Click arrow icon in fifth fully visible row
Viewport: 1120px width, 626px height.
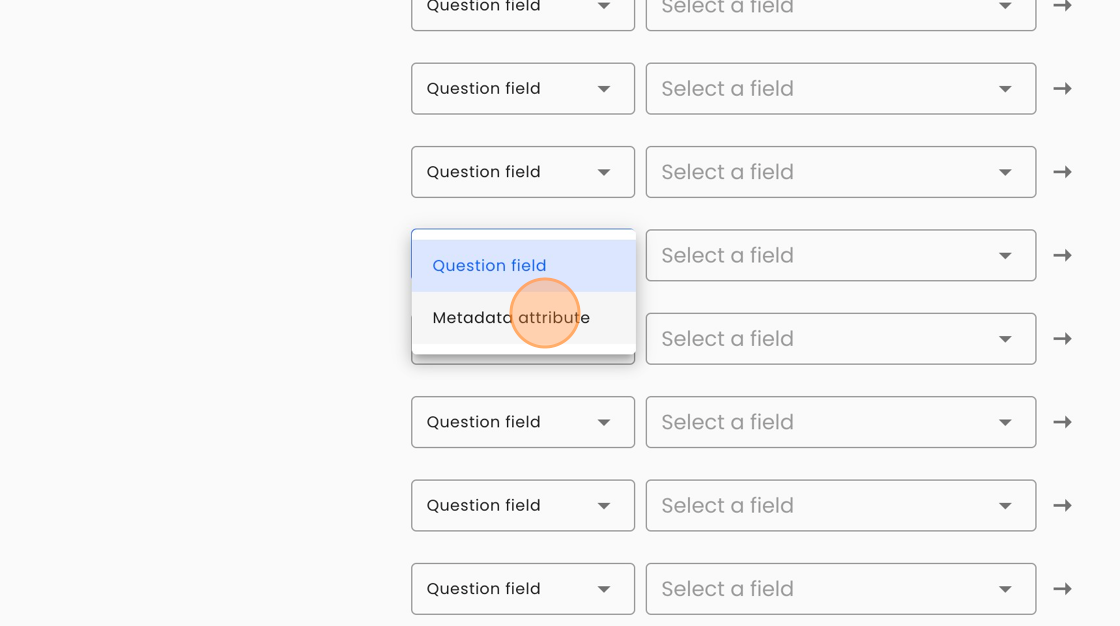tap(1062, 422)
